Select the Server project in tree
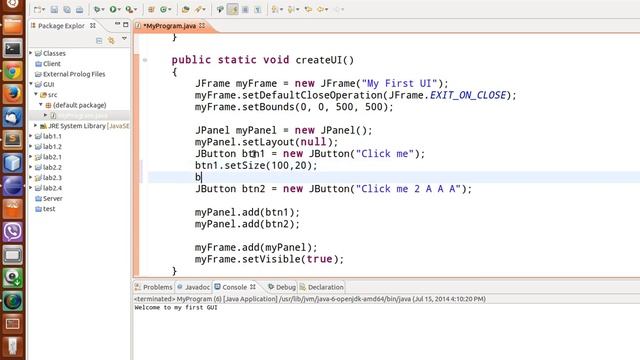The image size is (640, 360). [x=49, y=198]
